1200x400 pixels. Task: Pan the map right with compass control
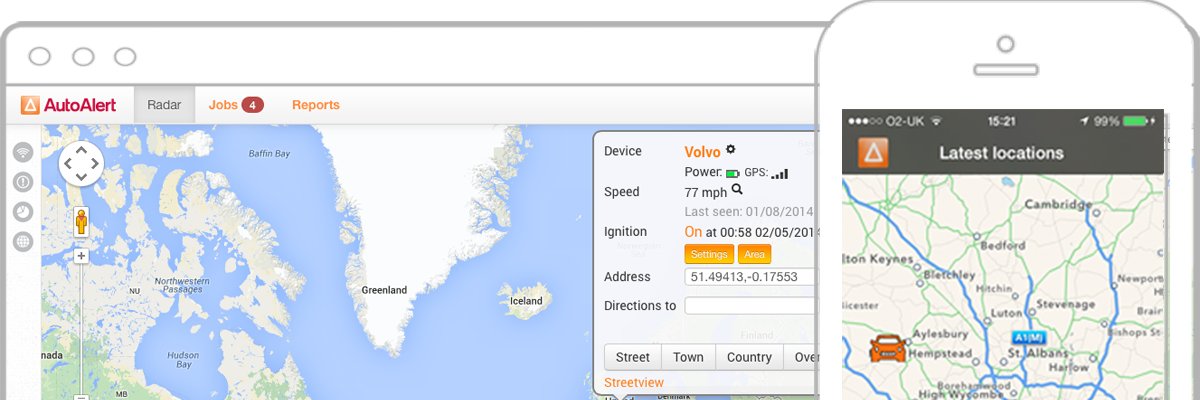point(95,164)
